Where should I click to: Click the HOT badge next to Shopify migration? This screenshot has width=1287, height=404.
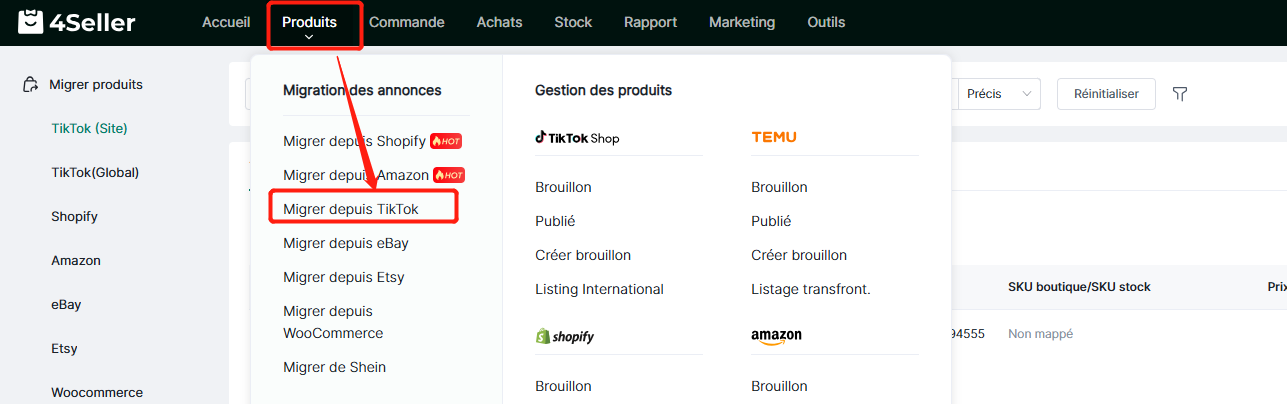click(446, 141)
